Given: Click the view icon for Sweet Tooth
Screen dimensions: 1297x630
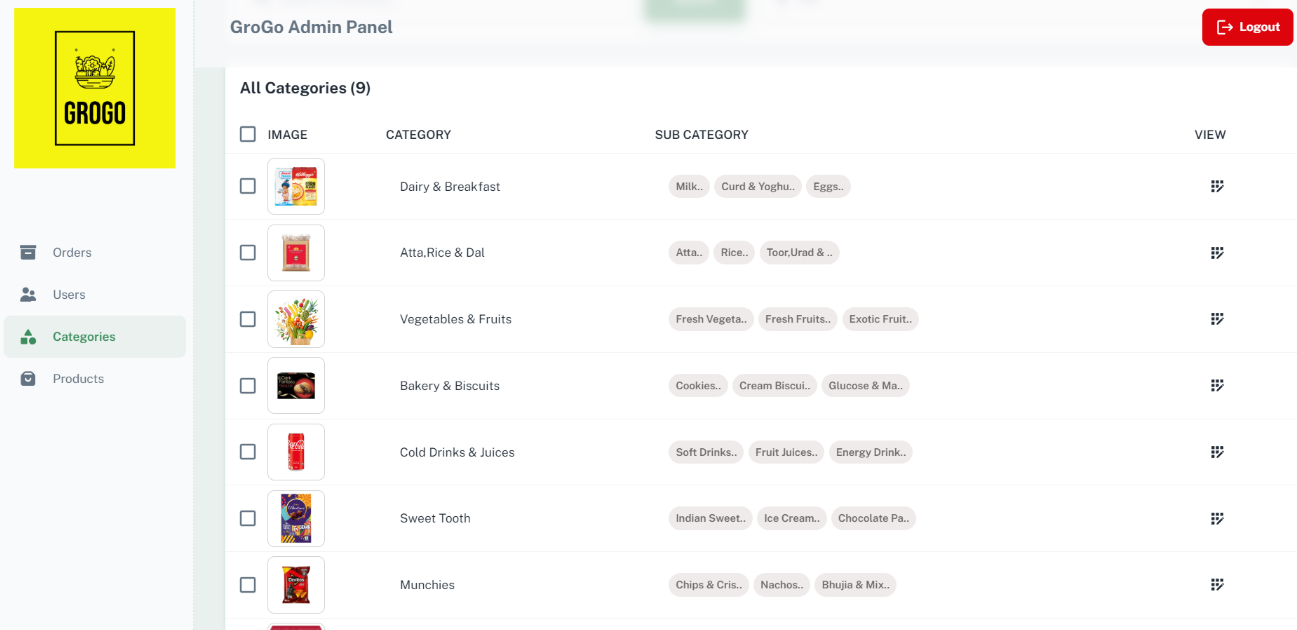Looking at the screenshot, I should 1217,518.
